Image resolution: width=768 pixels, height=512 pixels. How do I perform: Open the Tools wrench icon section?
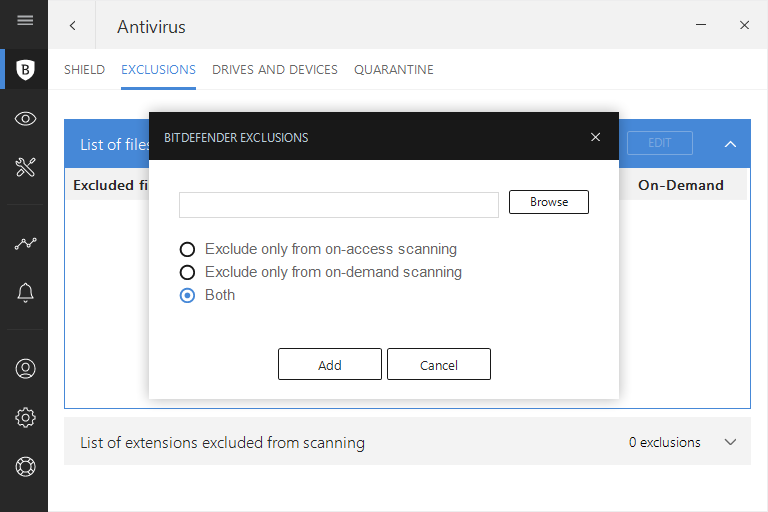pyautogui.click(x=25, y=167)
